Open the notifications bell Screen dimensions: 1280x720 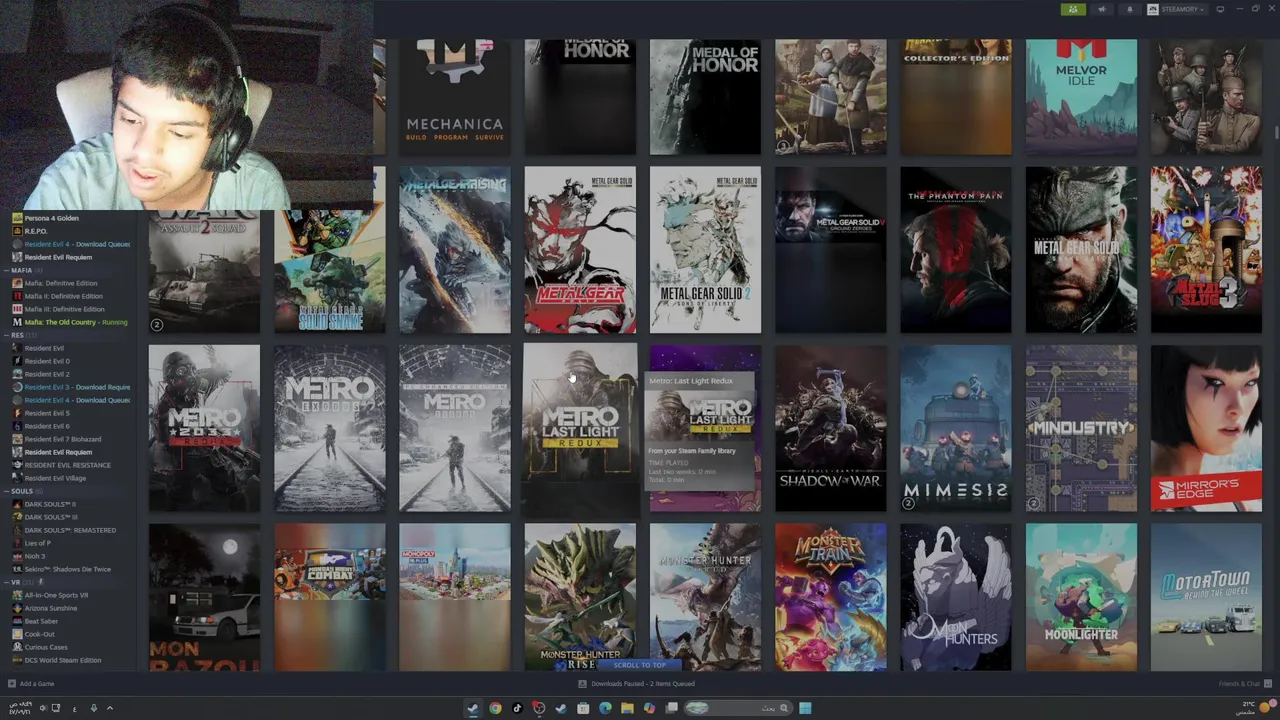click(1130, 9)
